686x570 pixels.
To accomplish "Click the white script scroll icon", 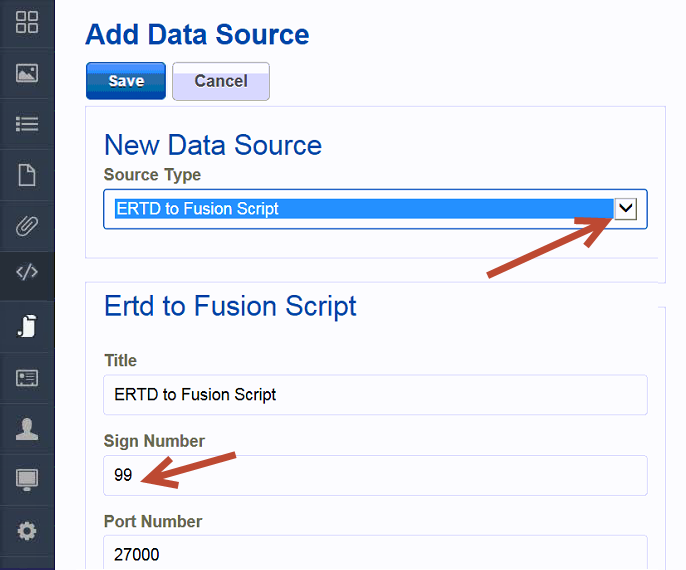I will (x=27, y=326).
